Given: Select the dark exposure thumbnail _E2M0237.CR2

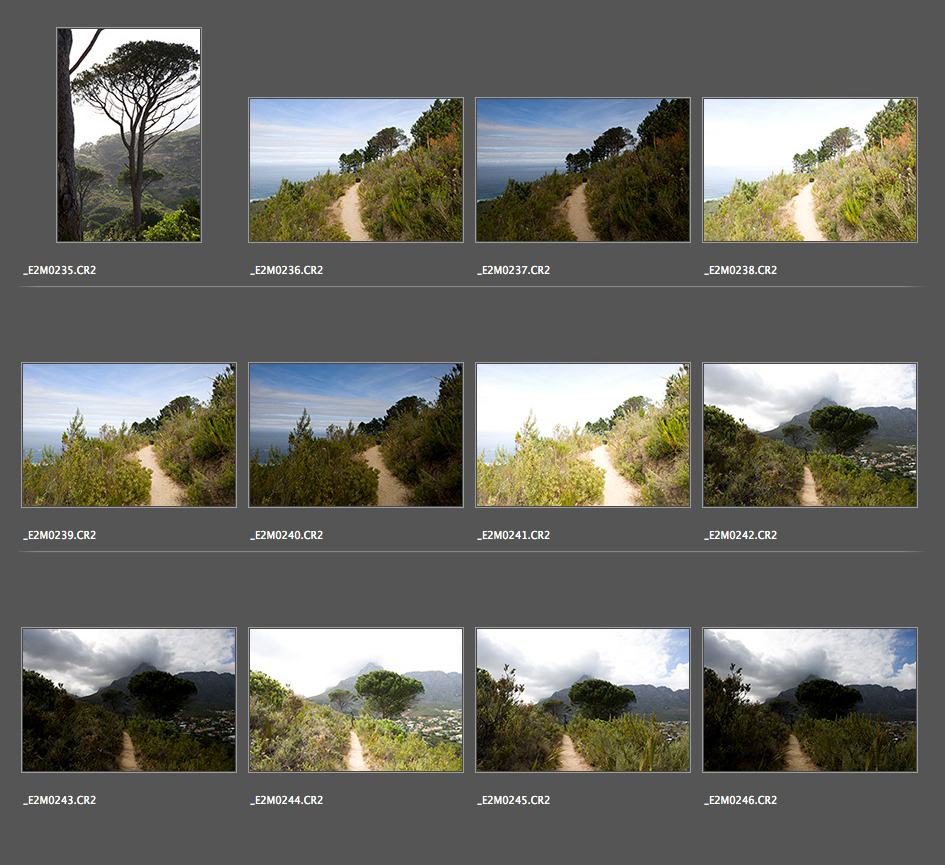Looking at the screenshot, I should tap(583, 170).
